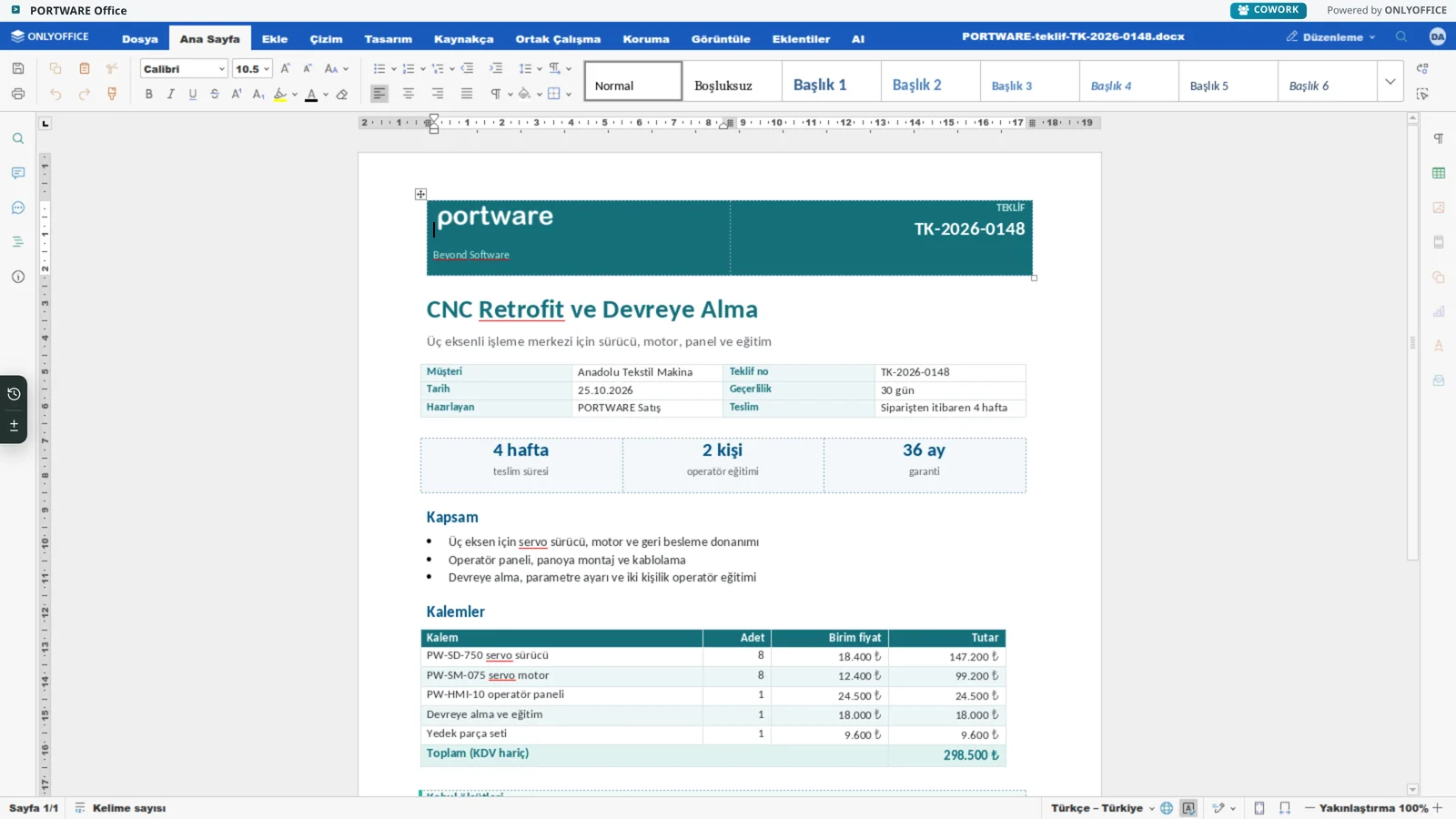
Task: Click the Undo arrow icon
Action: (56, 94)
